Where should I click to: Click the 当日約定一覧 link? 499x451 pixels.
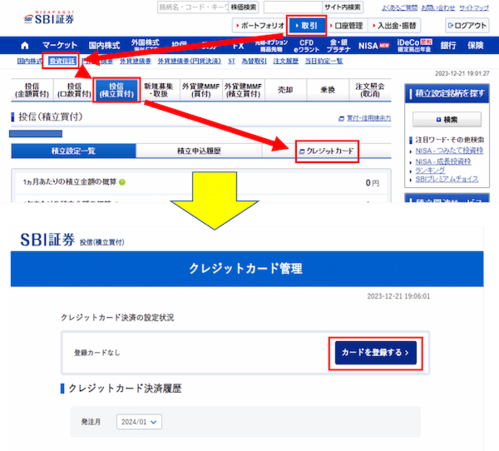click(324, 61)
